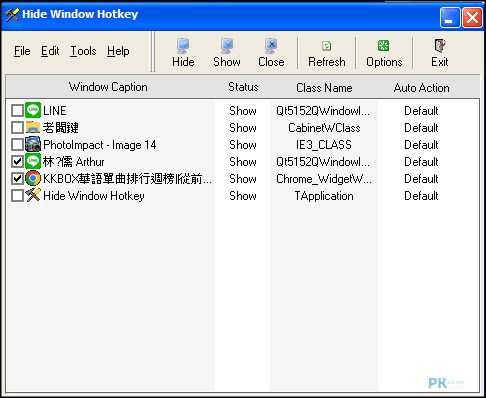This screenshot has height=398, width=486.
Task: Minimize the Hide Window Hotkey window
Action: (450, 17)
